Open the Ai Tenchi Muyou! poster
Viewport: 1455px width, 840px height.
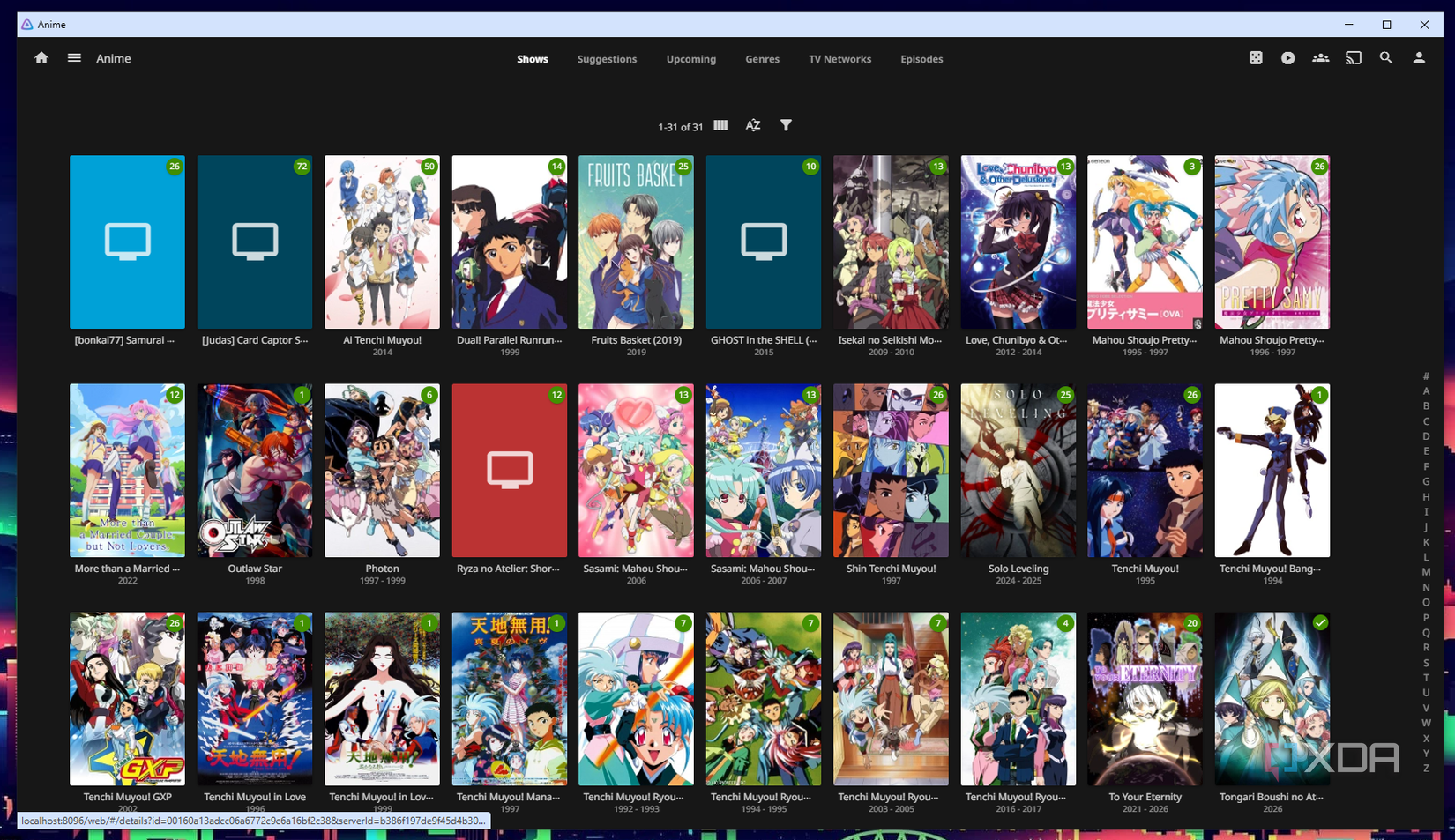pyautogui.click(x=382, y=242)
